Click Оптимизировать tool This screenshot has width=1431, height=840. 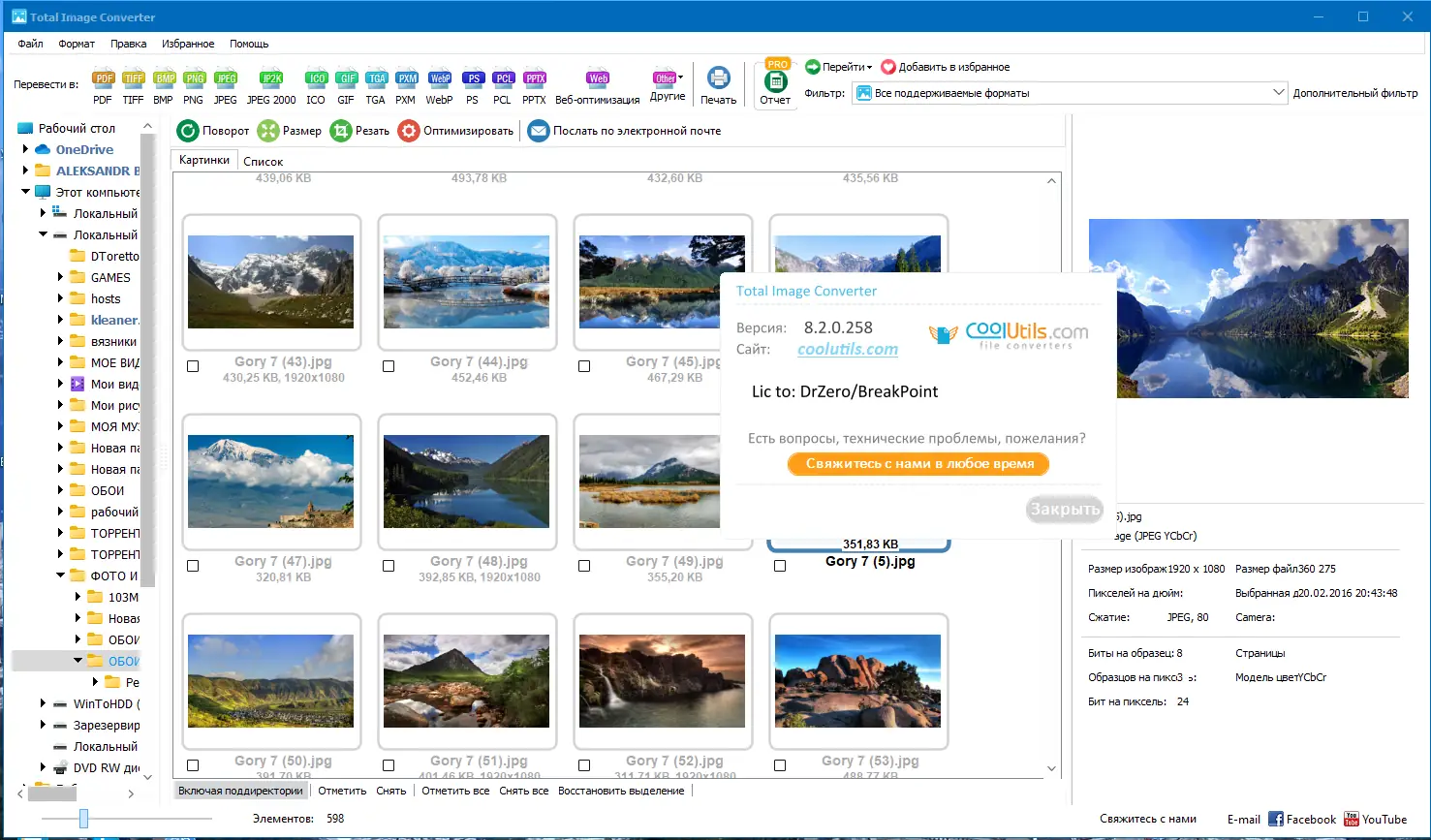455,131
